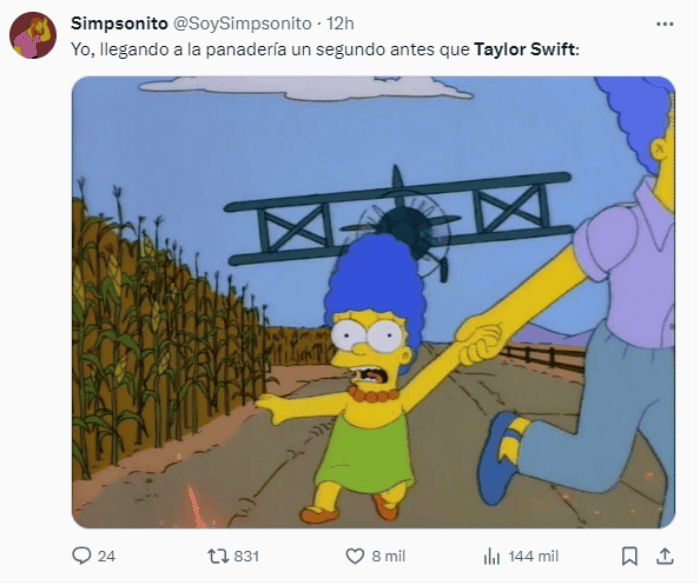Click the Simpsonito display name
The image size is (700, 585).
click(119, 23)
